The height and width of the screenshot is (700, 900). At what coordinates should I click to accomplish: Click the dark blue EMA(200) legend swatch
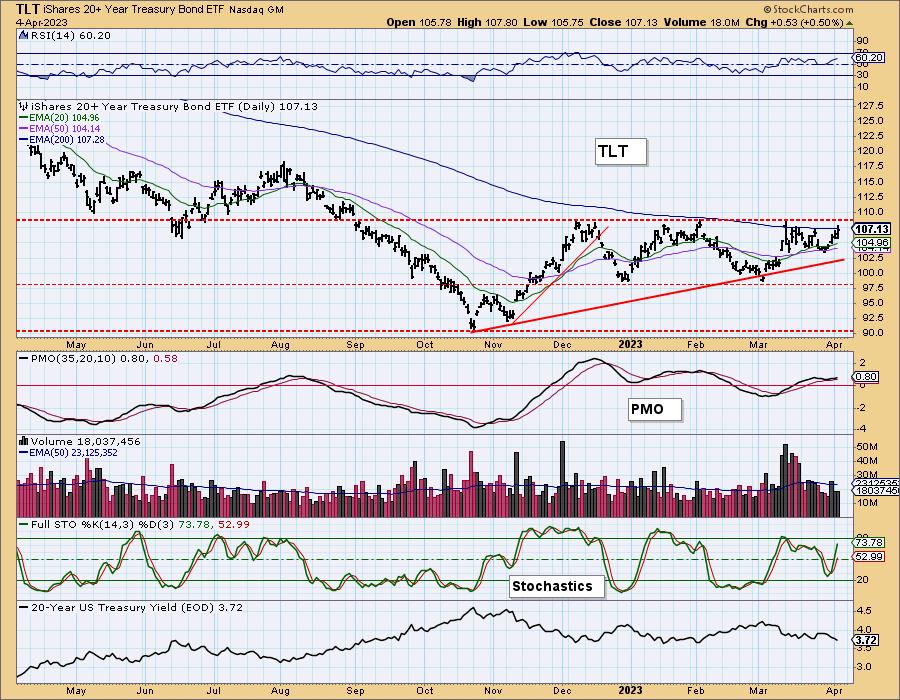[x=24, y=139]
